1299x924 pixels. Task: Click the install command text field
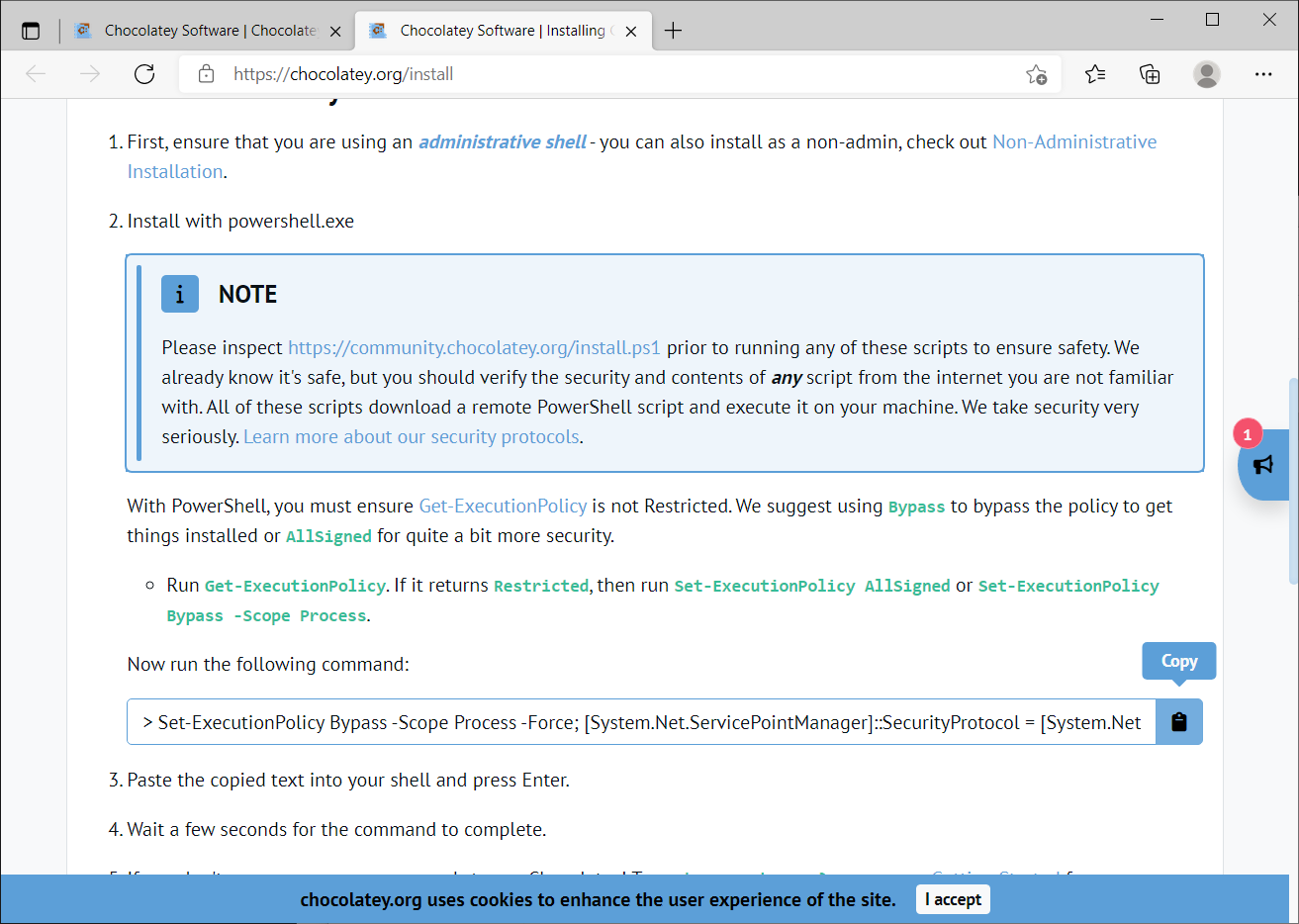pyautogui.click(x=641, y=722)
